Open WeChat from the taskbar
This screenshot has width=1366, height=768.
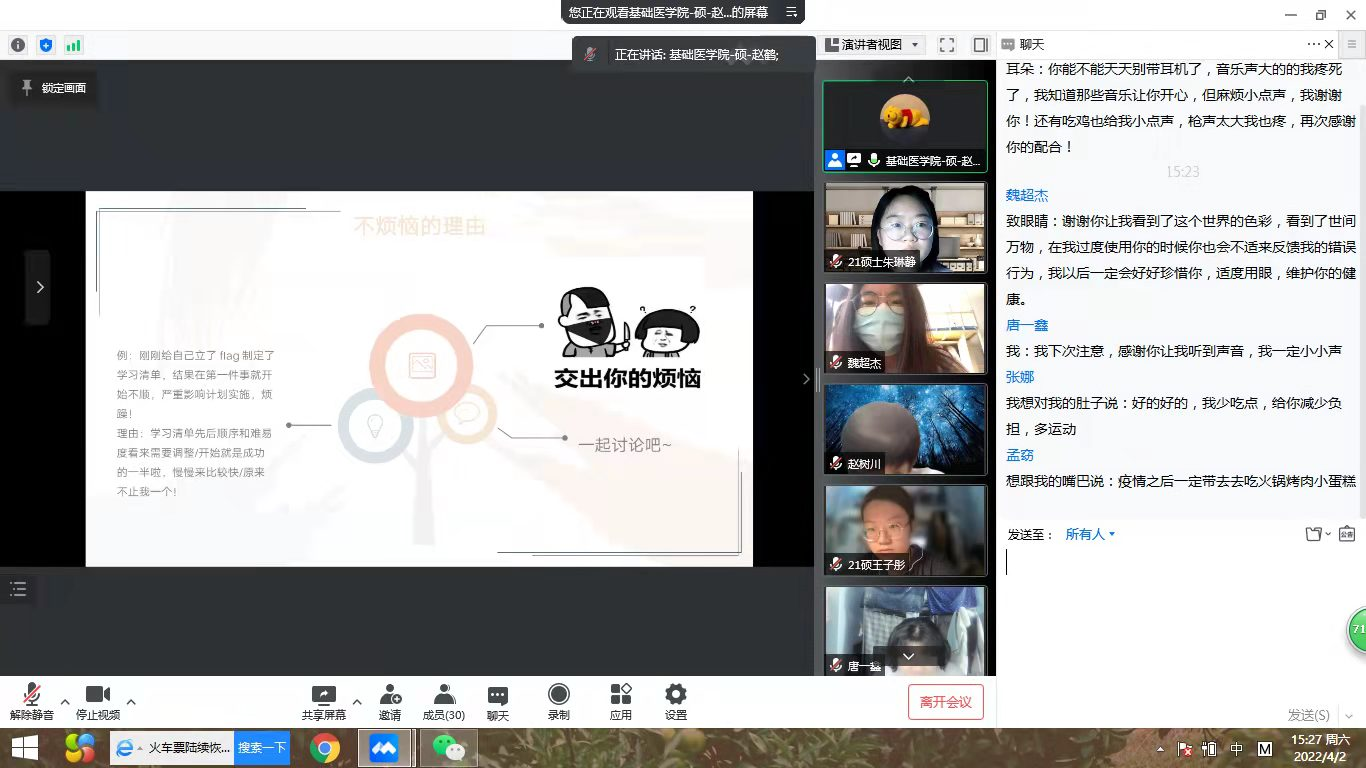click(447, 748)
